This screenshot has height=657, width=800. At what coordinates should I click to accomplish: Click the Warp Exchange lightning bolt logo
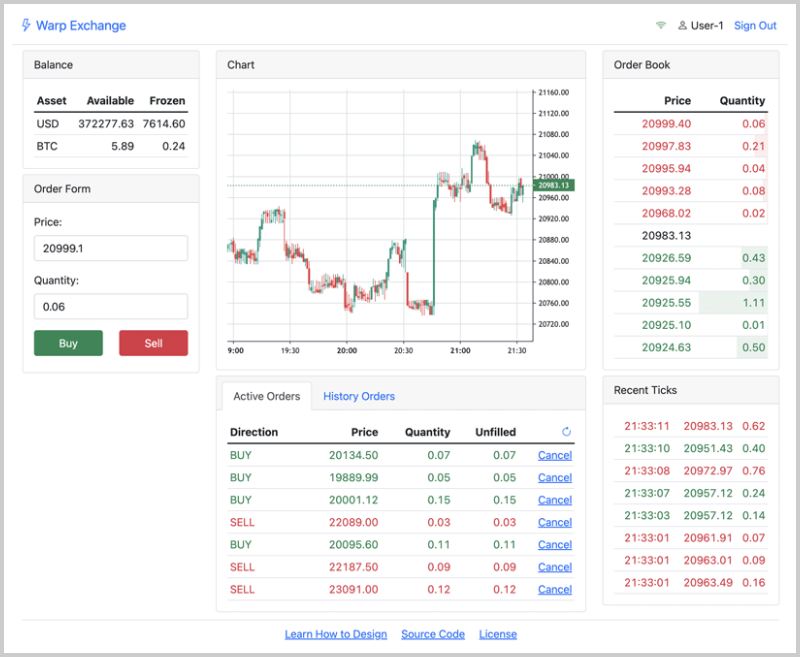click(x=24, y=25)
